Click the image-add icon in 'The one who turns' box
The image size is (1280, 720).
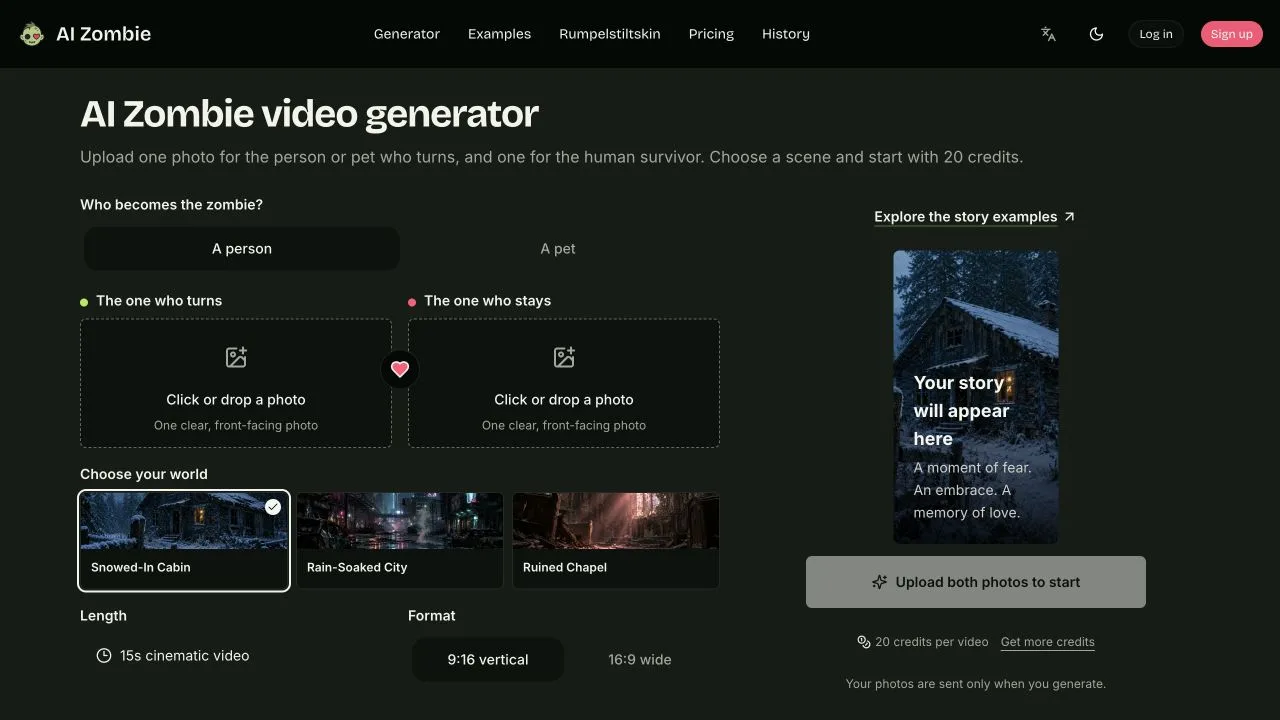[236, 357]
